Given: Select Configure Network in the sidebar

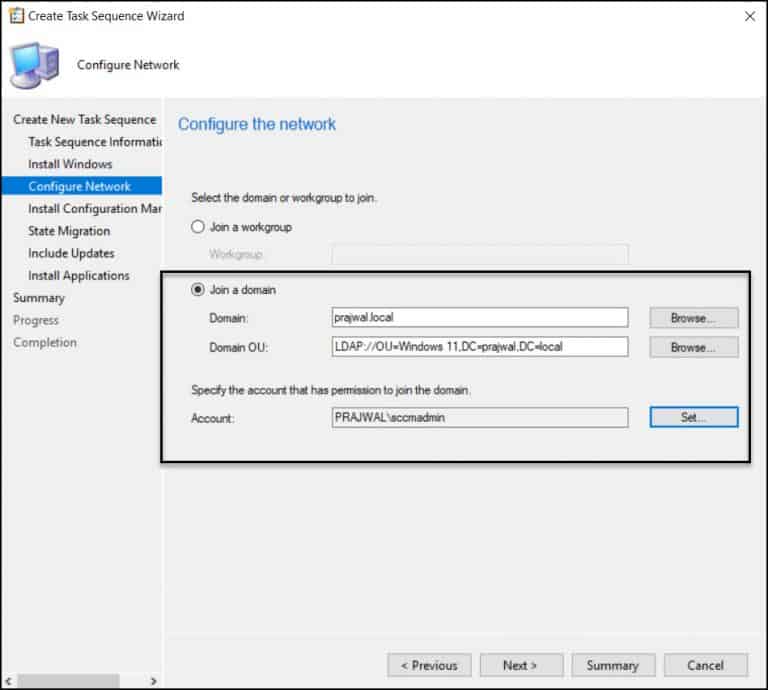Looking at the screenshot, I should (82, 186).
